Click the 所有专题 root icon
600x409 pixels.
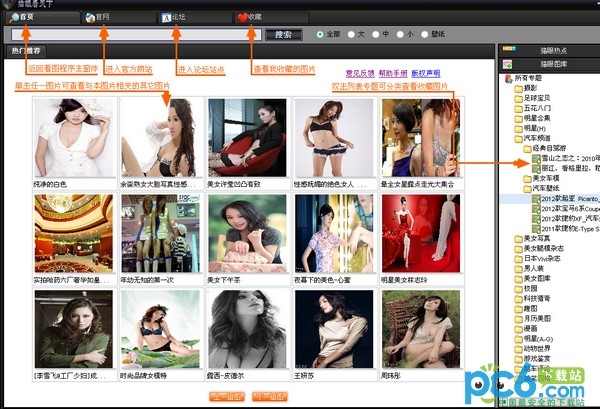509,78
